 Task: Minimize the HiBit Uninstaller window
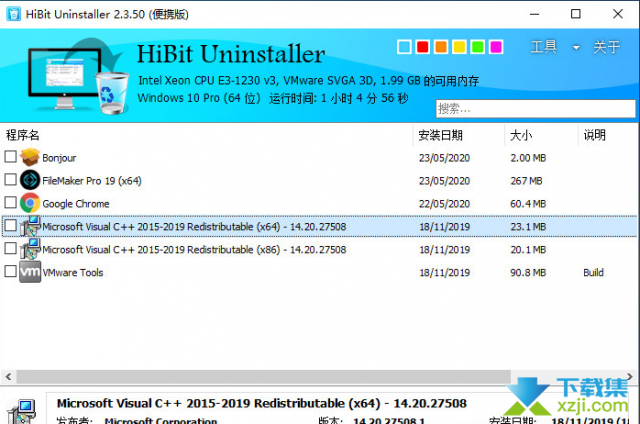coord(535,14)
